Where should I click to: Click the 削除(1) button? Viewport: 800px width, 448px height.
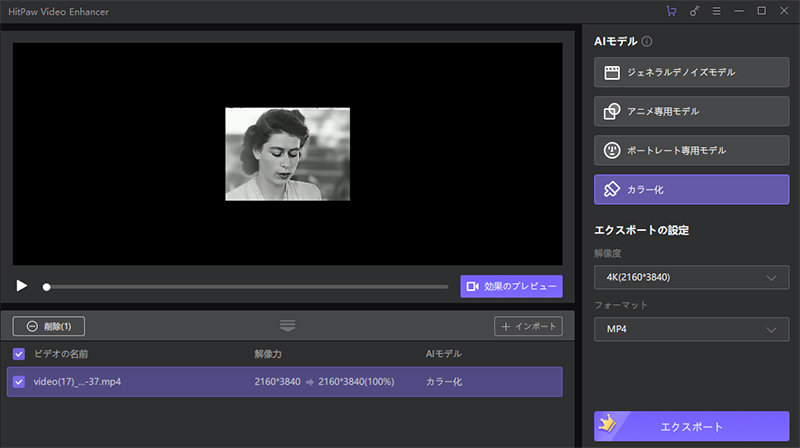(48, 326)
